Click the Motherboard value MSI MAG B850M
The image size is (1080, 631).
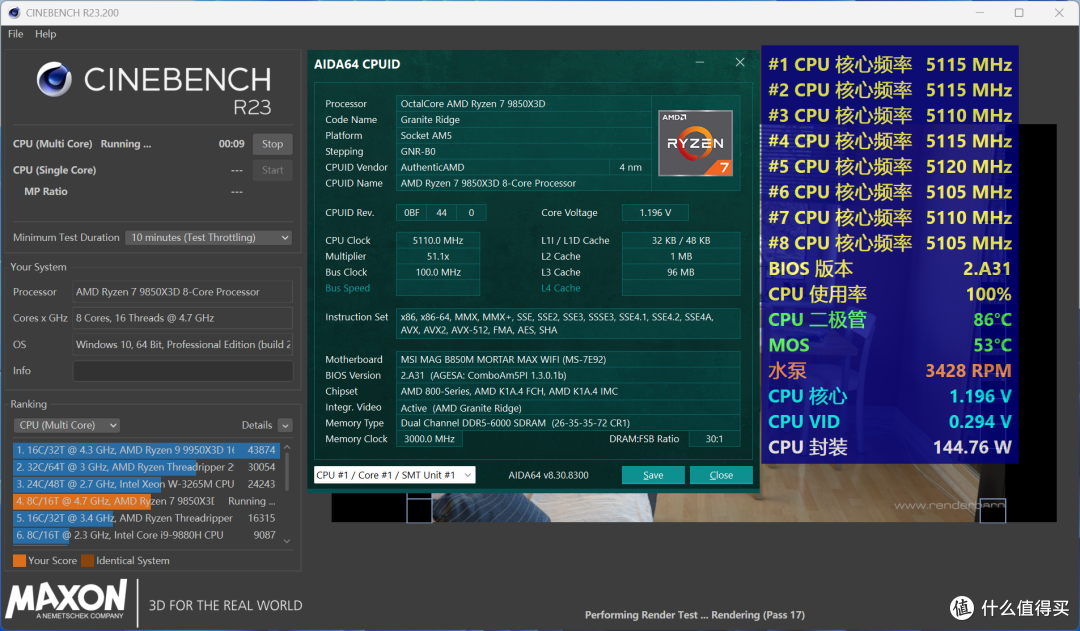point(568,360)
